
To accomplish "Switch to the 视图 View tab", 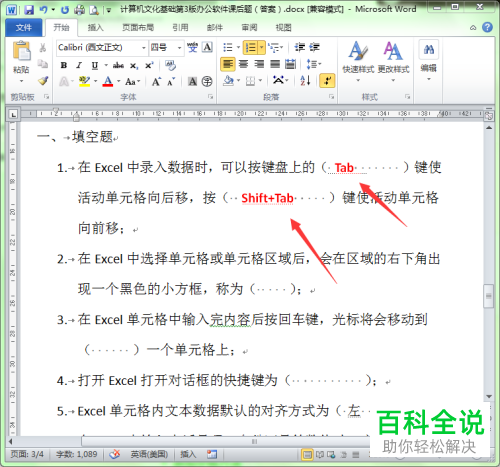I will pos(284,27).
